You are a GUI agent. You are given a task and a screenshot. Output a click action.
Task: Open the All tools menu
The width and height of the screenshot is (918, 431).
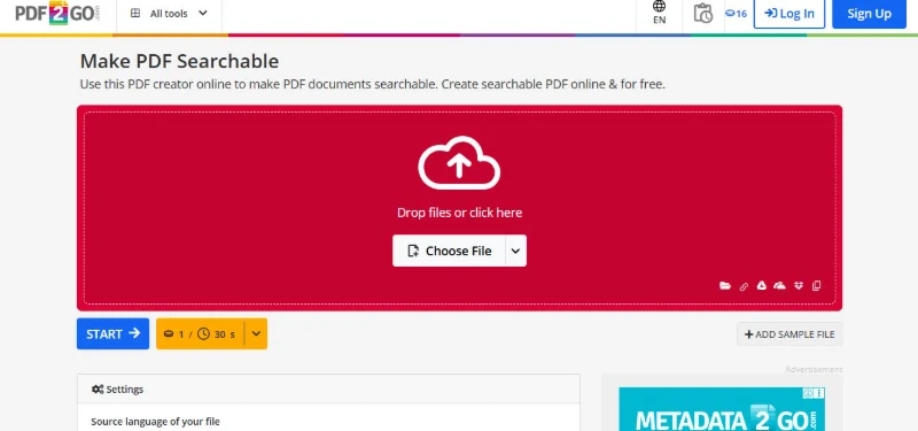(169, 13)
